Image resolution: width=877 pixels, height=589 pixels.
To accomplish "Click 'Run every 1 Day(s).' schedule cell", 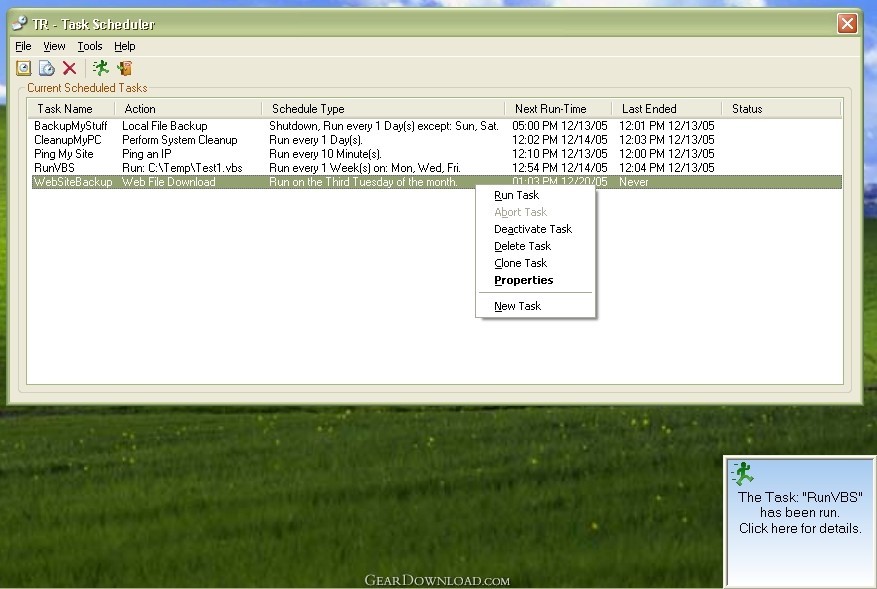I will coord(315,140).
